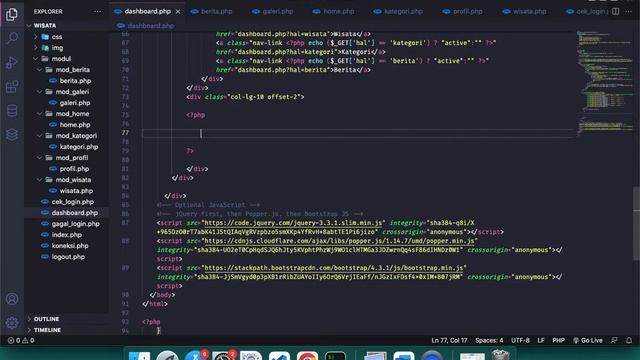Open the layers stack icon in activity bar

click(x=12, y=134)
